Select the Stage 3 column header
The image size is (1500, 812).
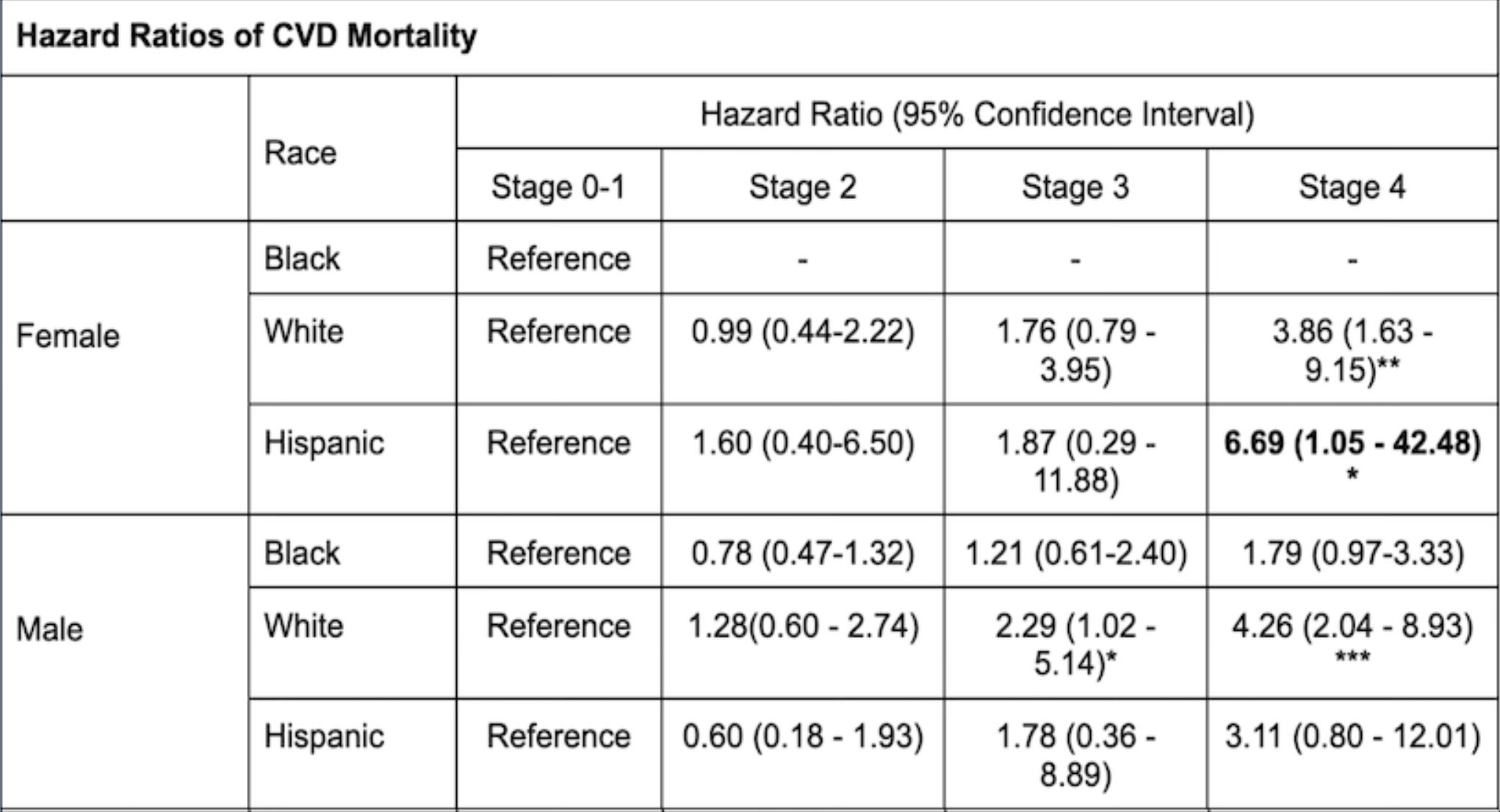coord(1075,186)
